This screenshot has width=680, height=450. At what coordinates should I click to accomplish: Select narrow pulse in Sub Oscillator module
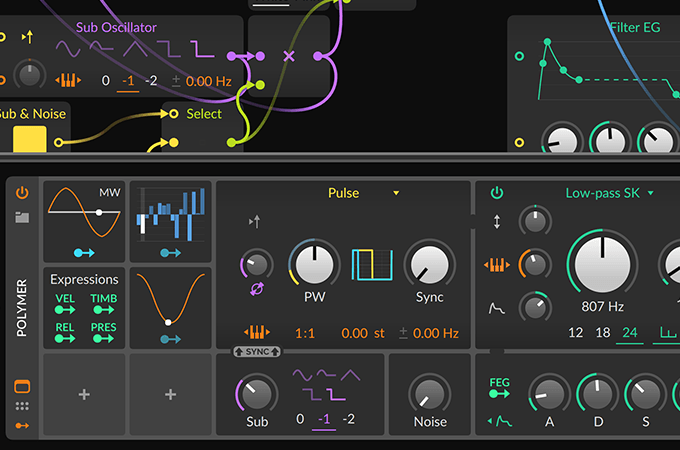click(x=203, y=49)
